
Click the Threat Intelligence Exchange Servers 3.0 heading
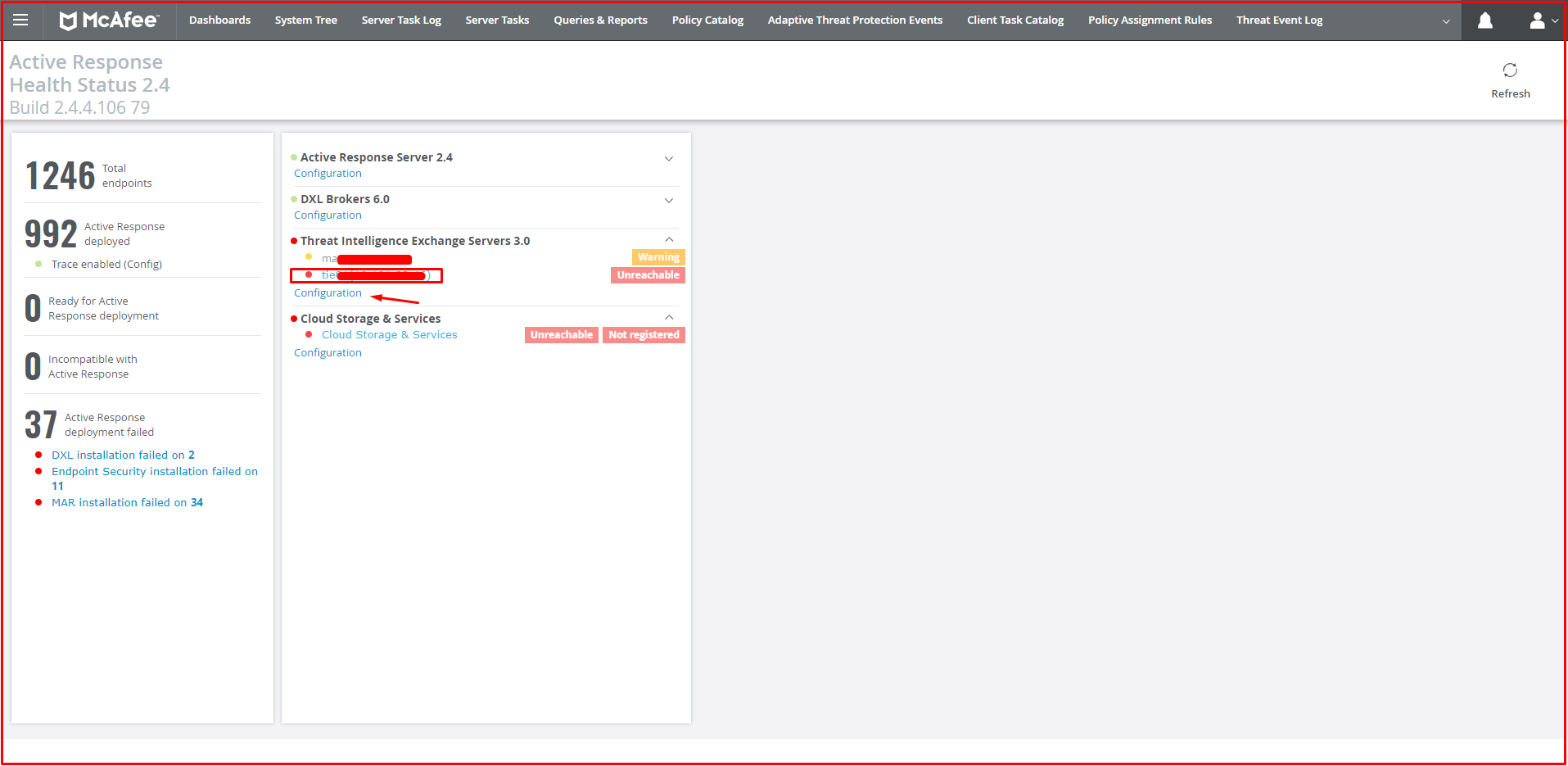415,241
